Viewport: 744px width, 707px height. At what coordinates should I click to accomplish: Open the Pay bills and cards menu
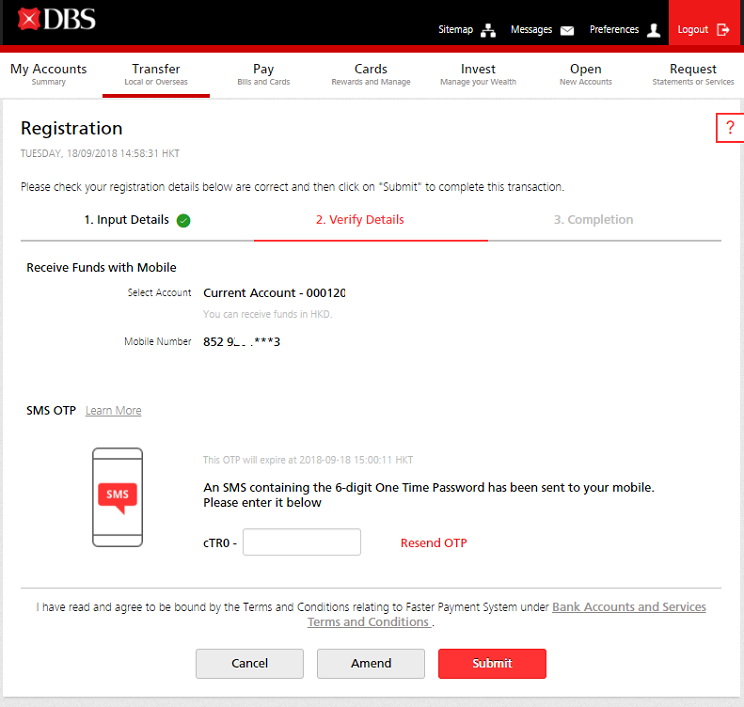point(263,74)
